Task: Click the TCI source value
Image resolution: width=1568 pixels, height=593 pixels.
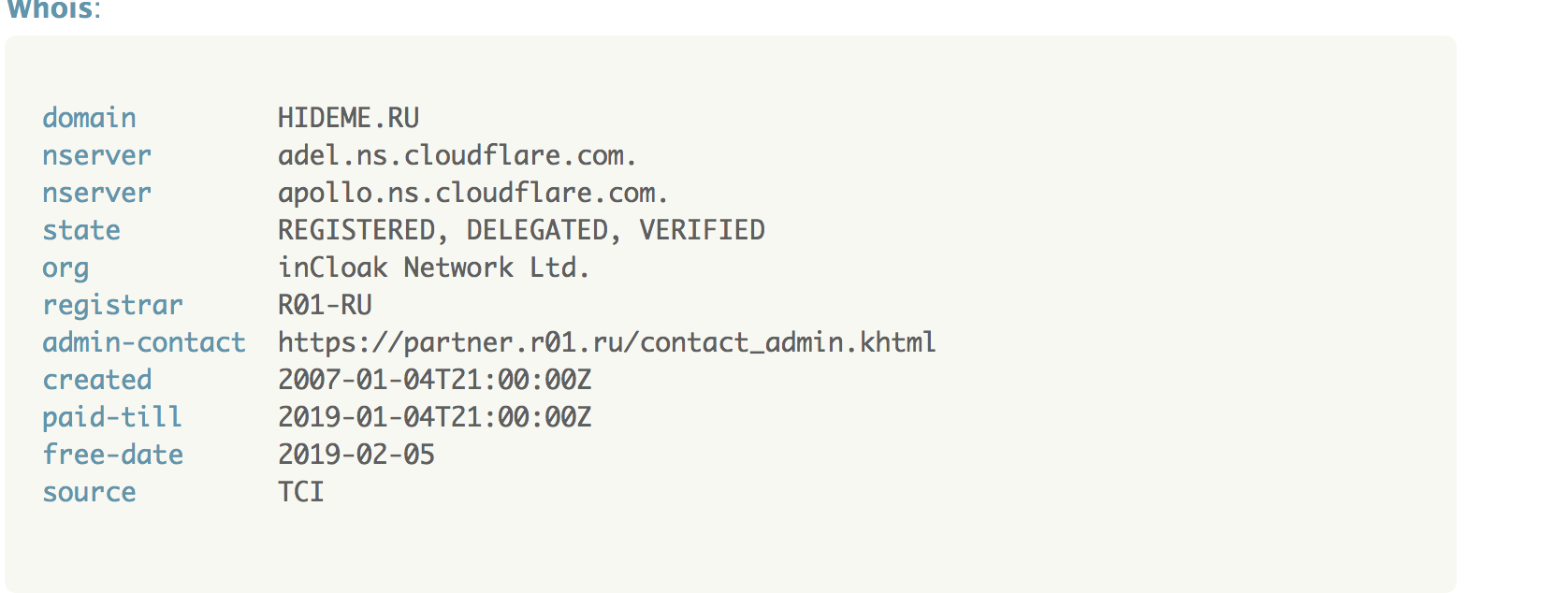Action: coord(301,492)
